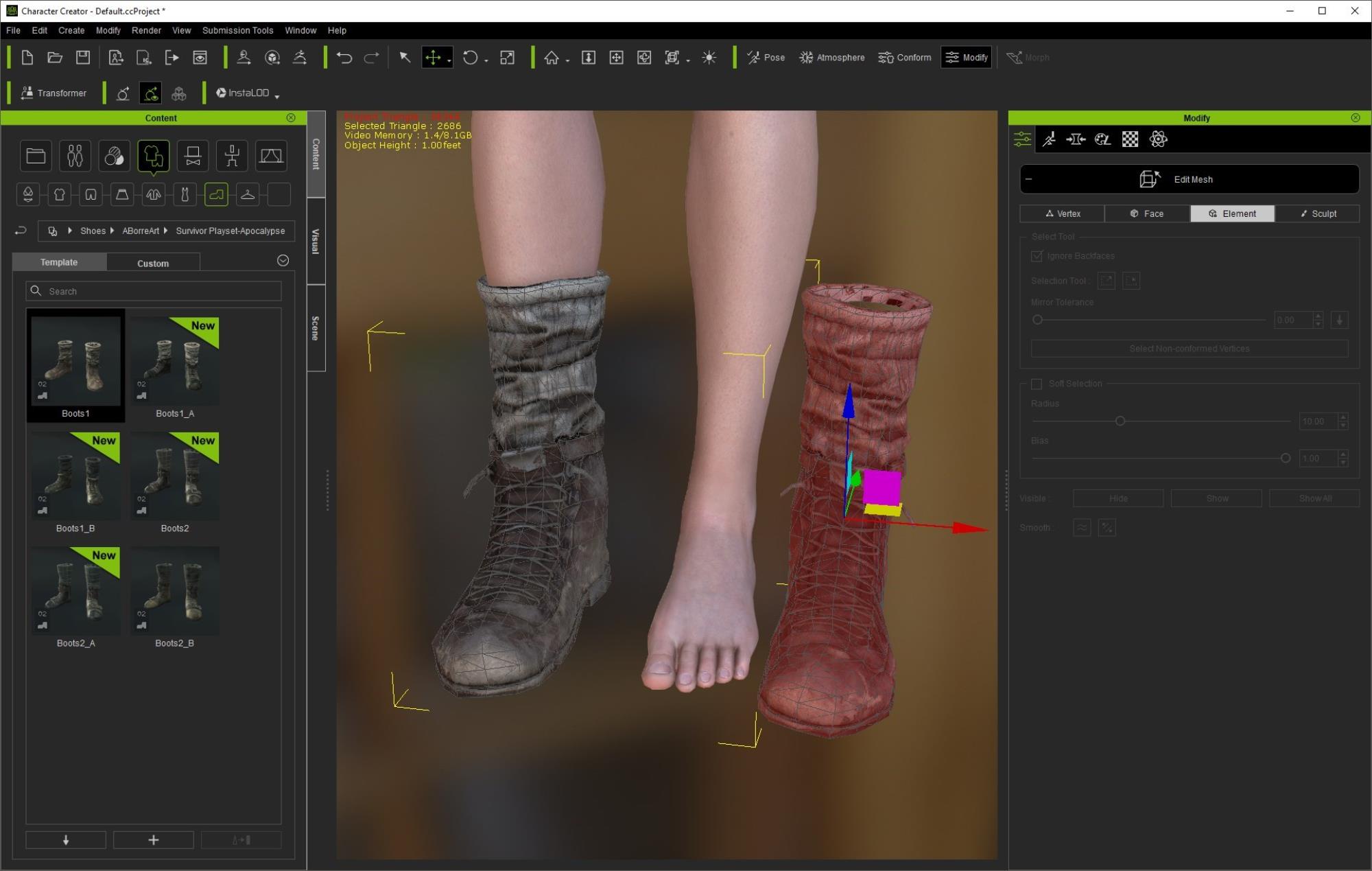Click the Bias slider handle

pyautogui.click(x=1286, y=458)
